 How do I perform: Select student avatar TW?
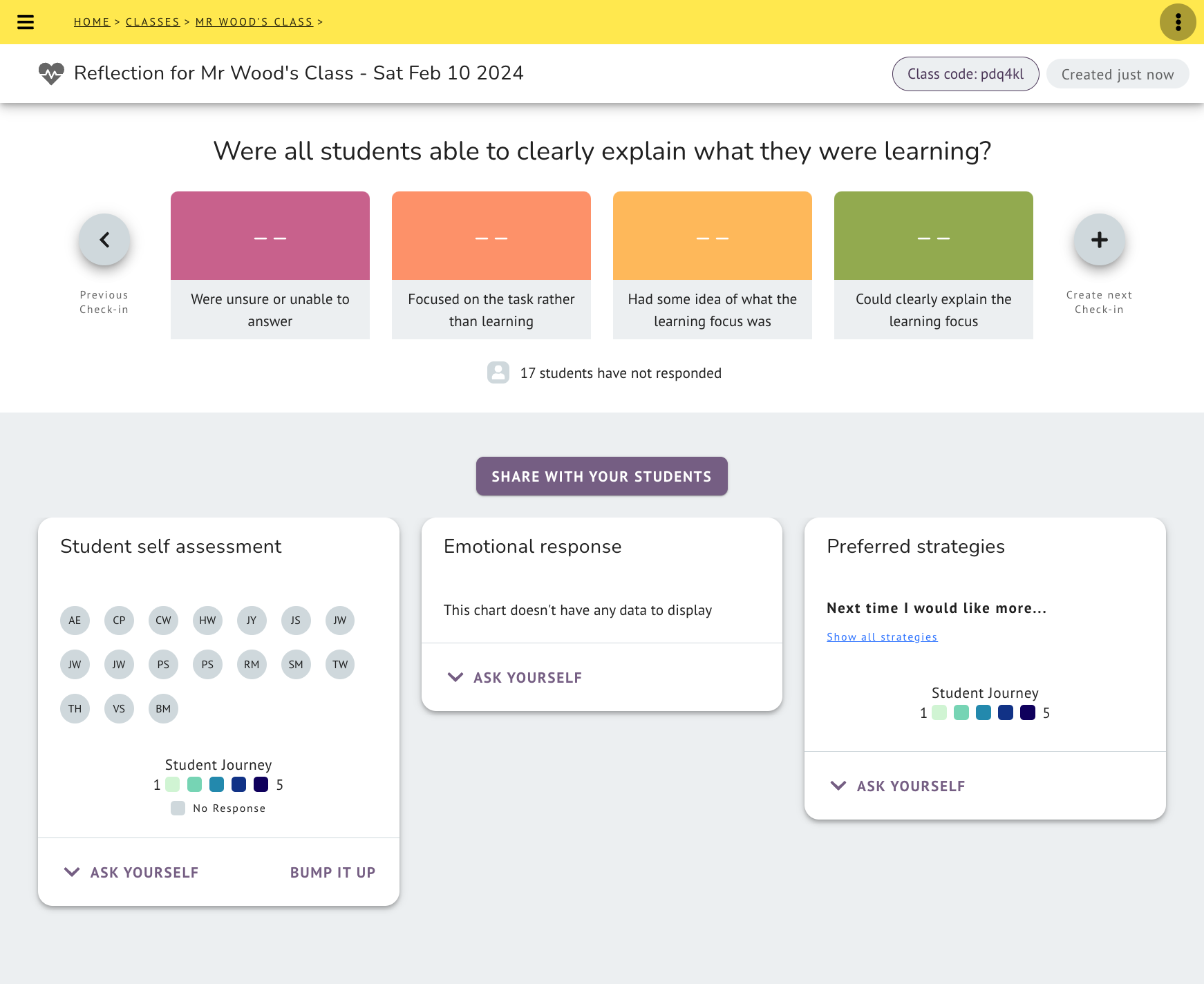pos(340,665)
